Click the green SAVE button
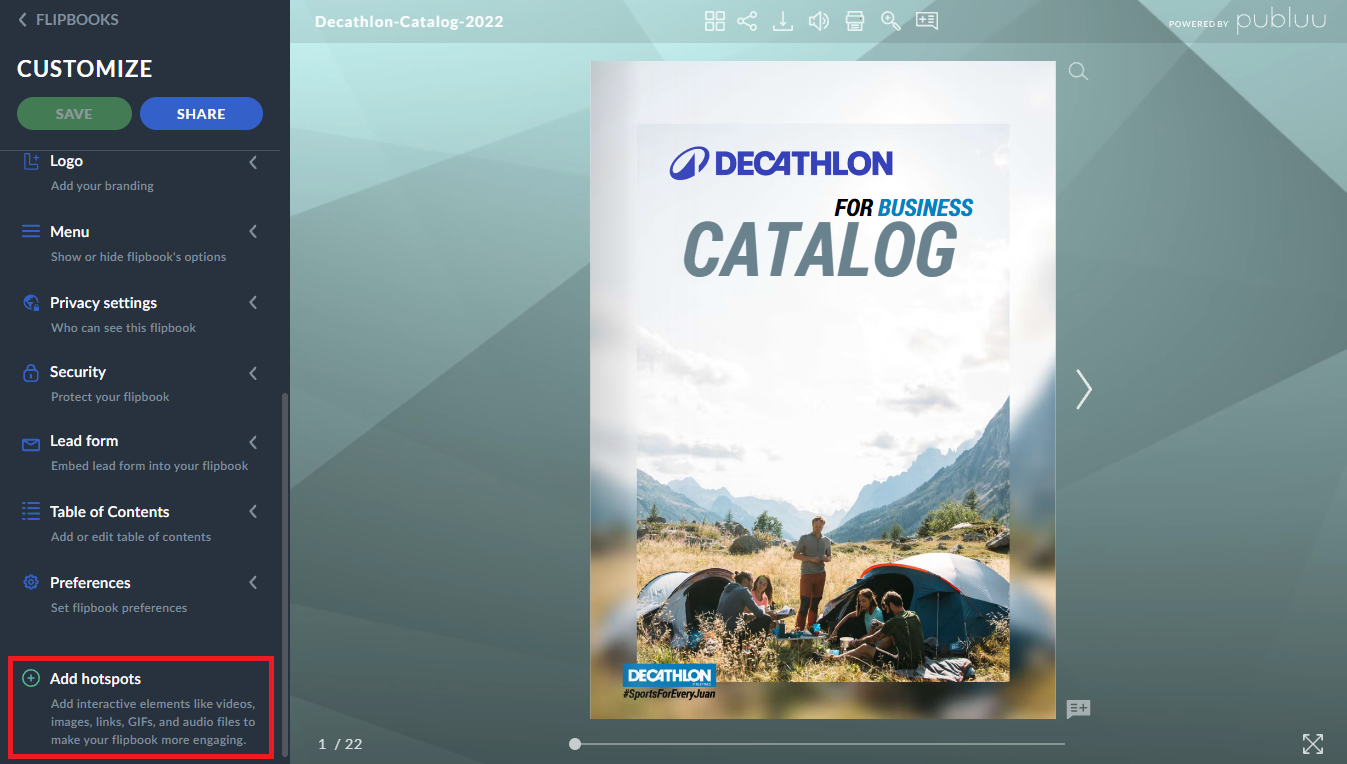This screenshot has width=1347, height=764. [74, 114]
